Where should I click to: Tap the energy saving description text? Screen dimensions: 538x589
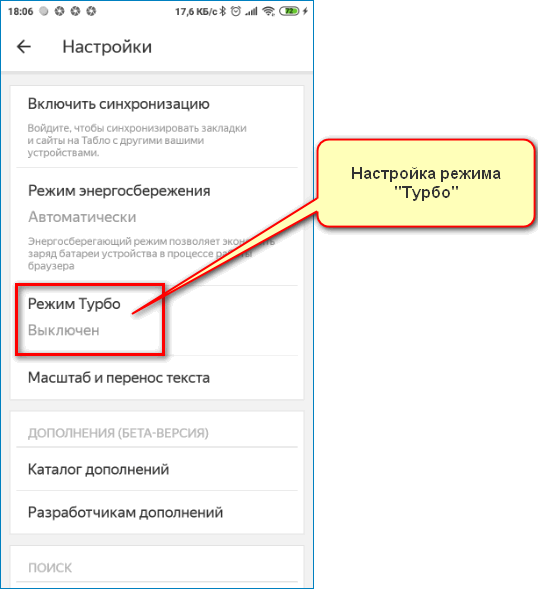[x=151, y=254]
